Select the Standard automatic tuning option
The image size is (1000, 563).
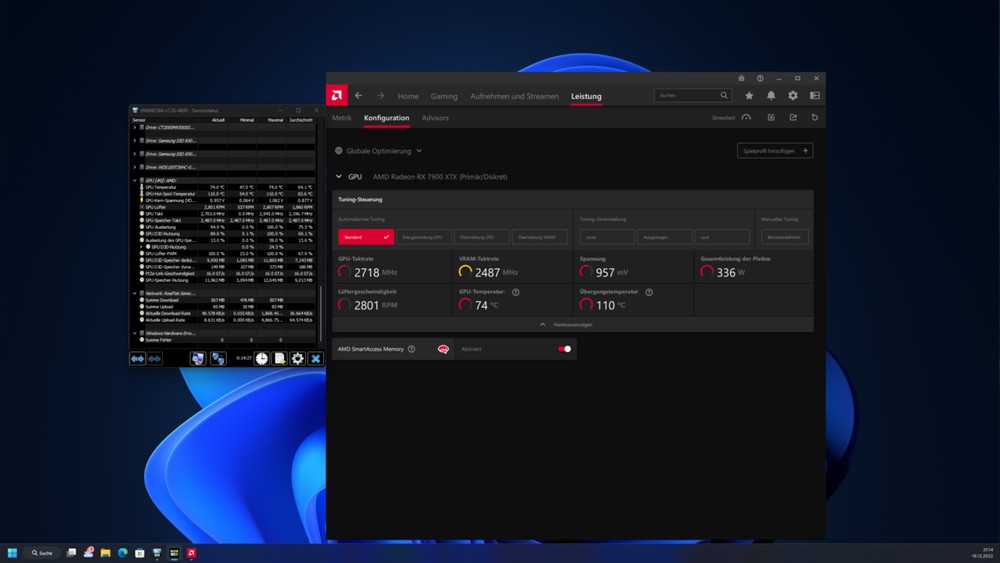pos(365,237)
